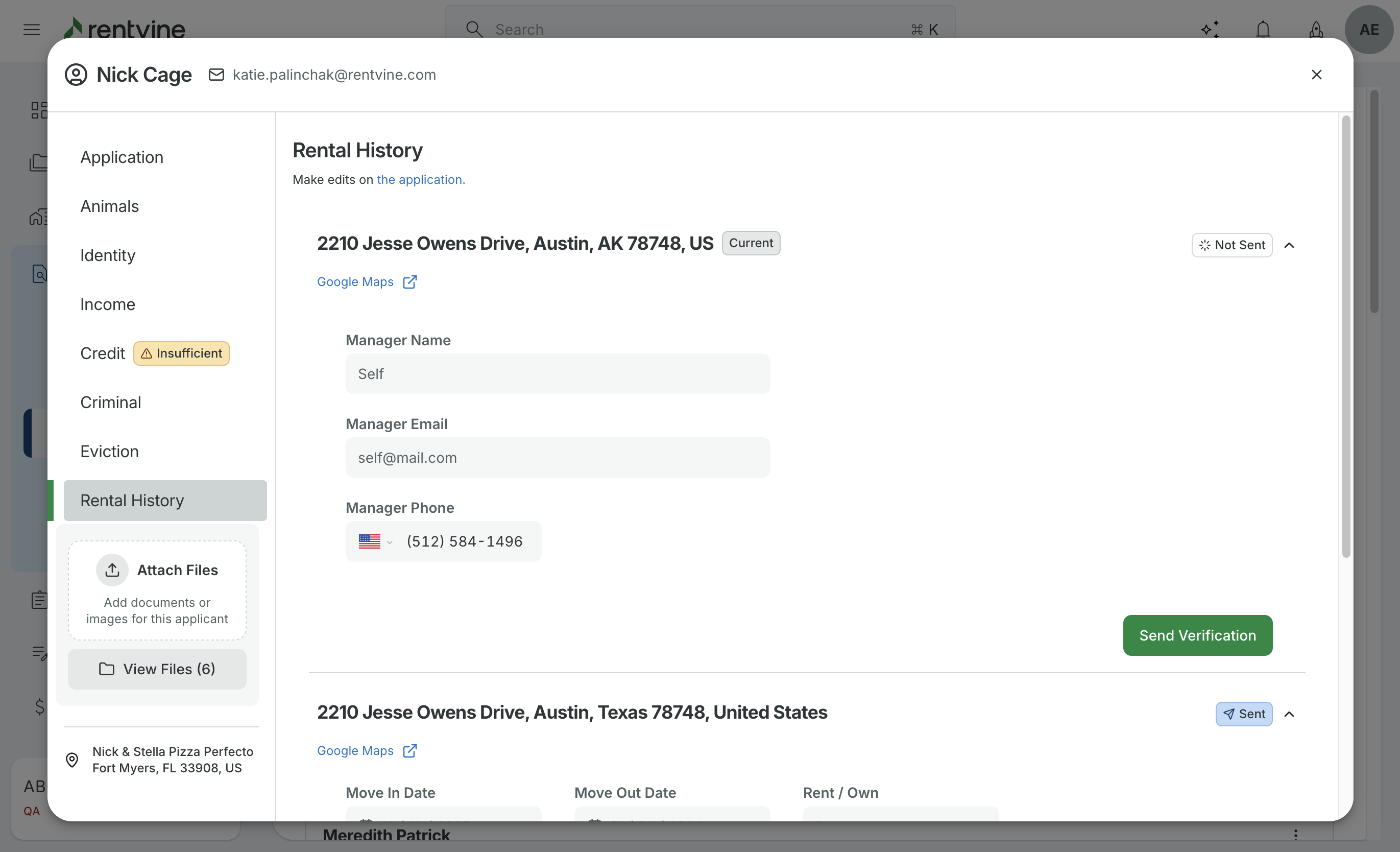Click the rocket icon in top bar
The image size is (1400, 852).
click(1316, 29)
